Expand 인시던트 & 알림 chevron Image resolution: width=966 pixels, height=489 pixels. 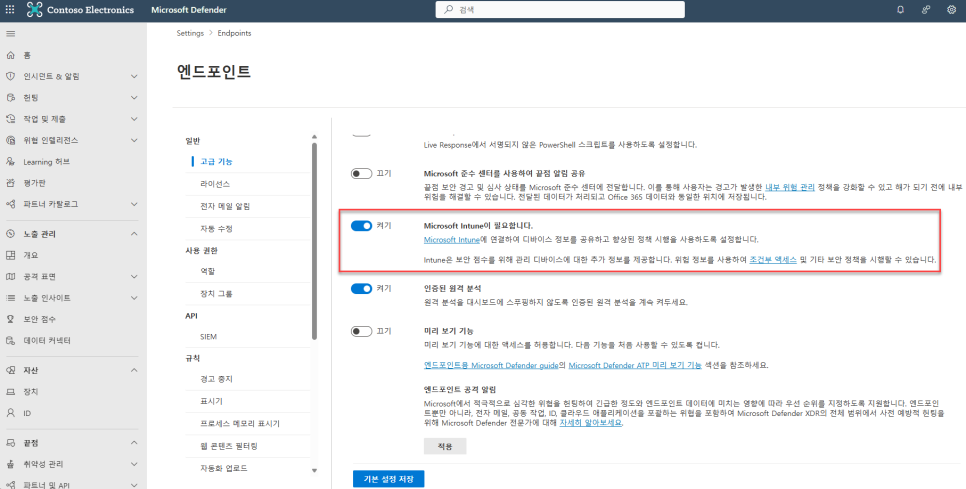[x=134, y=76]
